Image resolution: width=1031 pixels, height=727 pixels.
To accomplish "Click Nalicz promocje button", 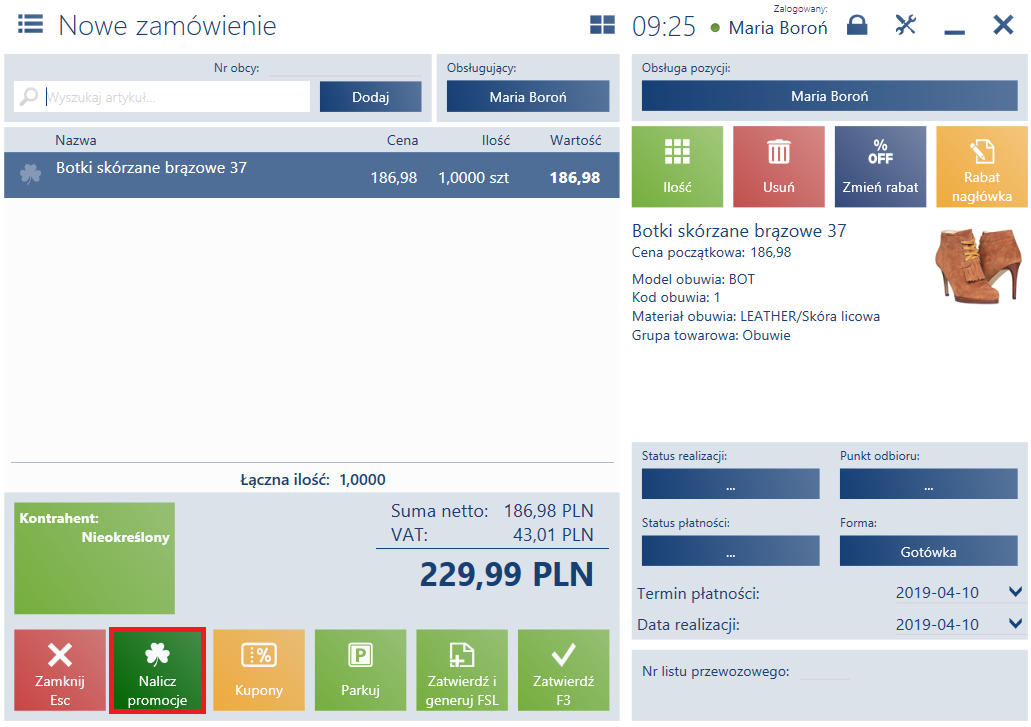I will (x=157, y=670).
